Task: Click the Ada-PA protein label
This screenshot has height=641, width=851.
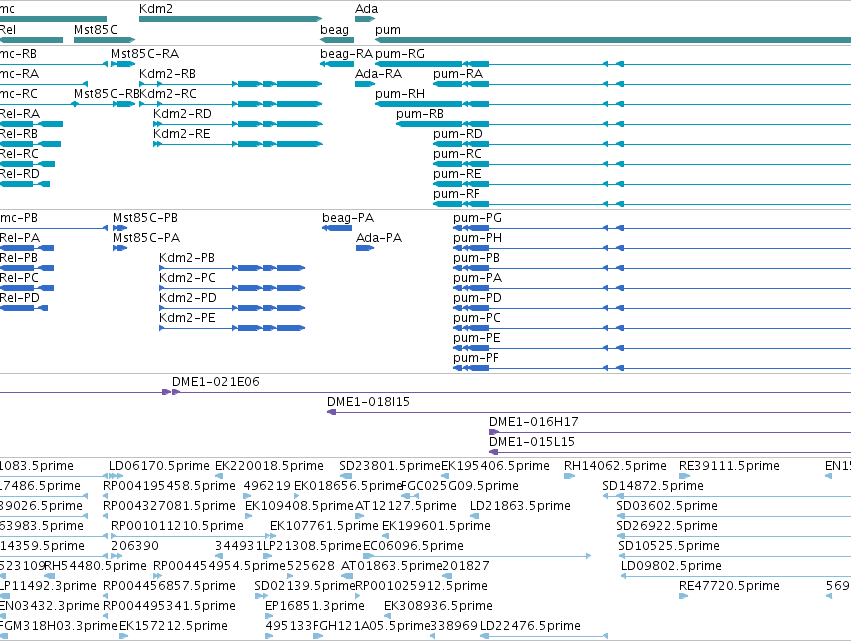Action: [x=379, y=238]
